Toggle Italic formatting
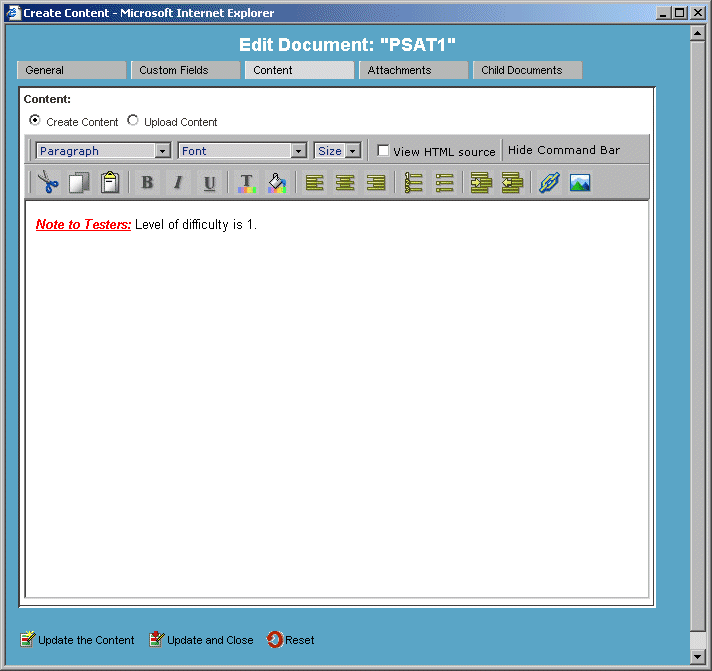Screen dimensions: 712x671 (178, 183)
